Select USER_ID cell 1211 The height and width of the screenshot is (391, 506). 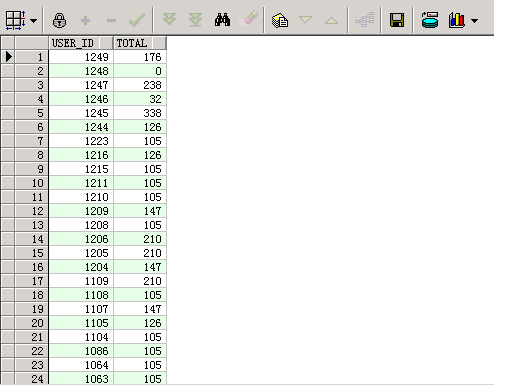81,183
